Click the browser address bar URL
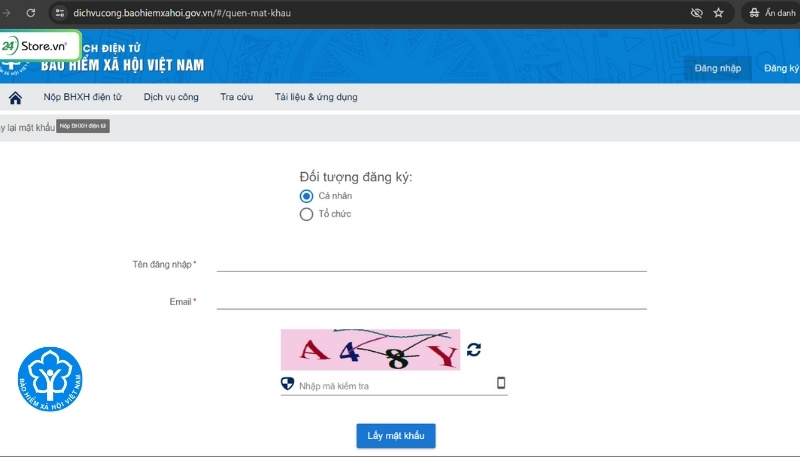Image resolution: width=800 pixels, height=457 pixels. click(182, 13)
